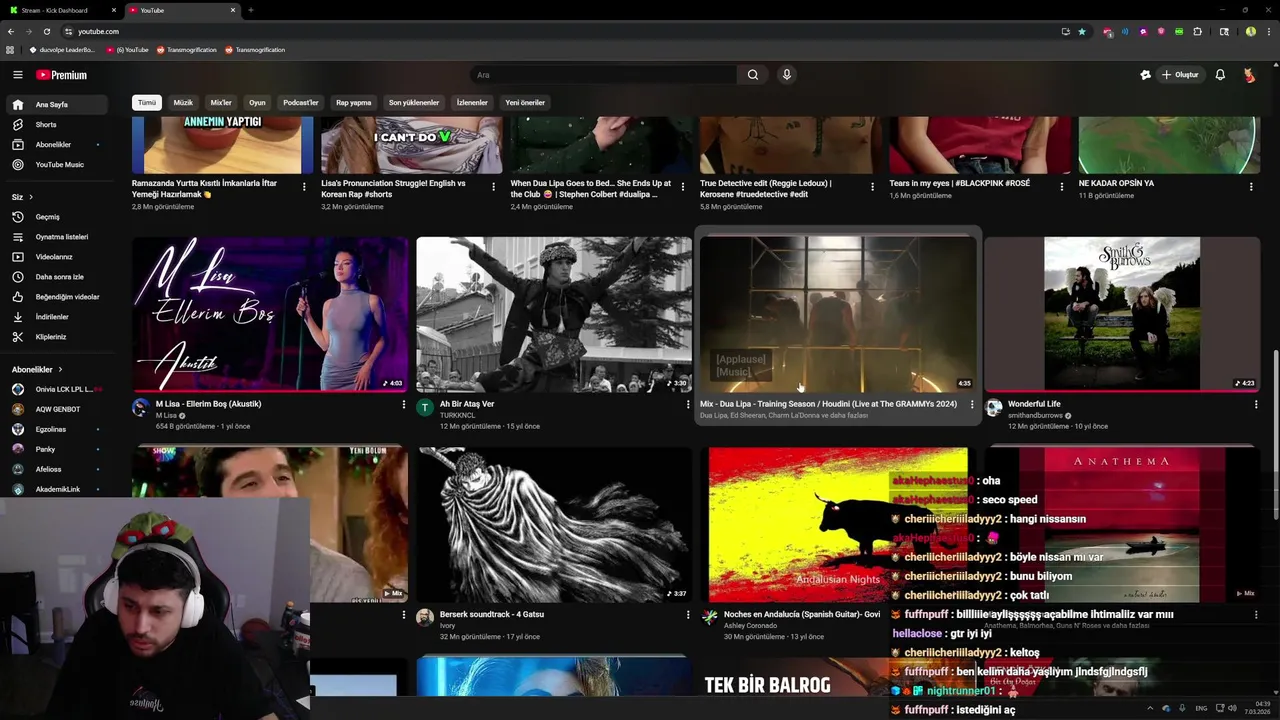Open options for Ramazanda Yurtta short
The image size is (1280, 720).
(304, 186)
